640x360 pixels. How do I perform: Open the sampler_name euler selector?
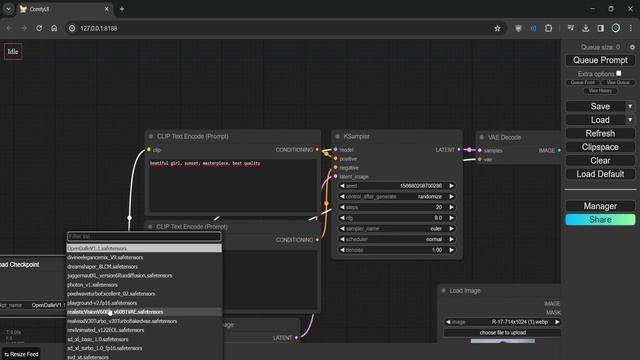tap(397, 229)
